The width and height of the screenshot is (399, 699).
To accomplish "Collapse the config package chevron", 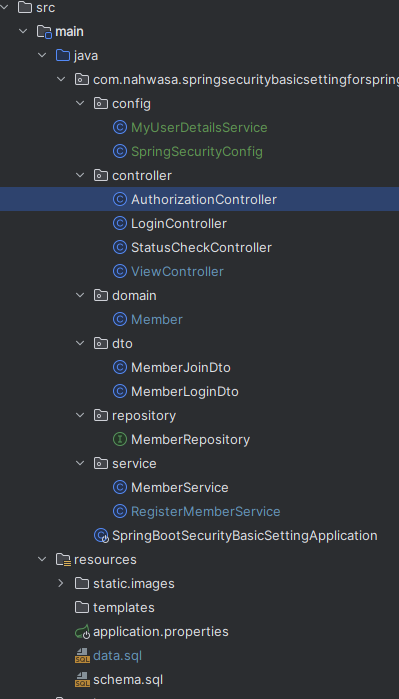I will click(x=80, y=103).
